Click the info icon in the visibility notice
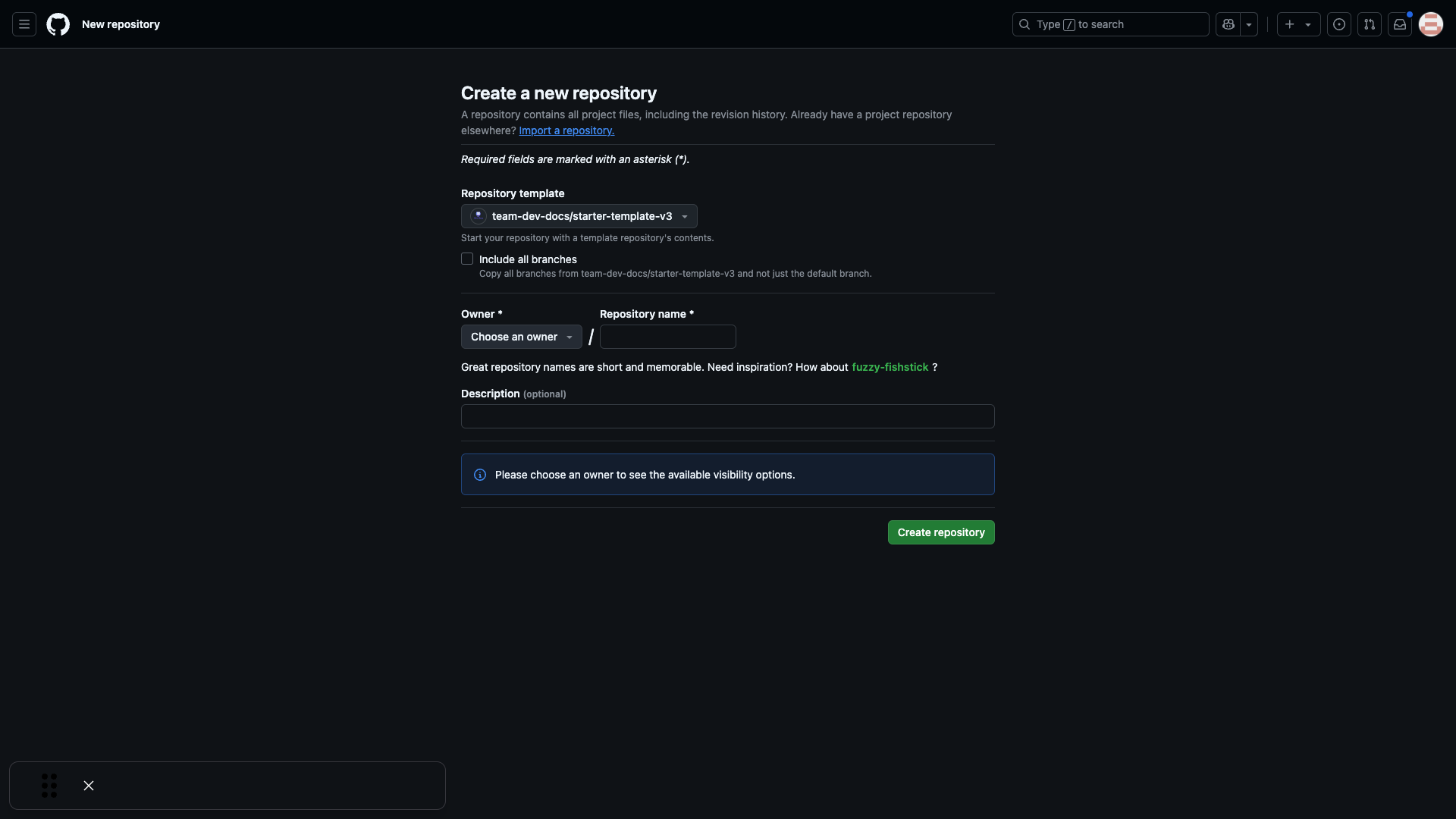This screenshot has width=1456, height=819. [x=479, y=475]
